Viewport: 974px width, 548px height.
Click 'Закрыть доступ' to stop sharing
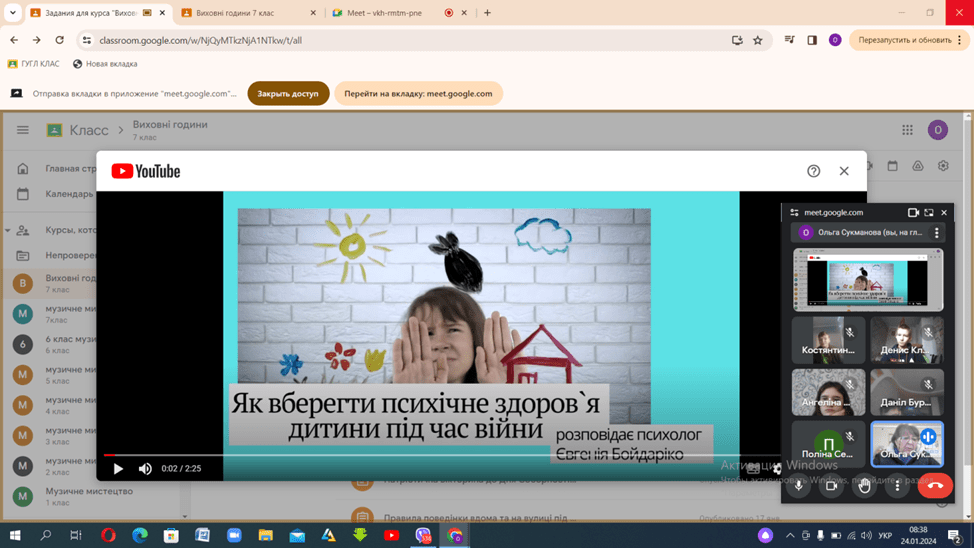click(288, 93)
